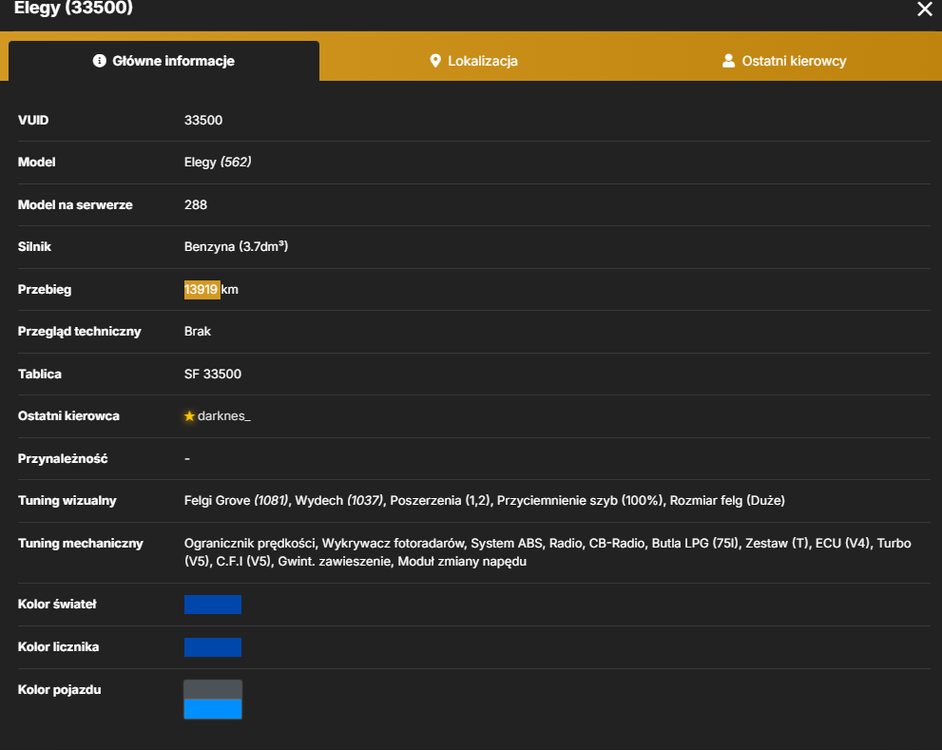Click the person icon on Ostatni kierowcy
The width and height of the screenshot is (942, 750).
[x=728, y=61]
